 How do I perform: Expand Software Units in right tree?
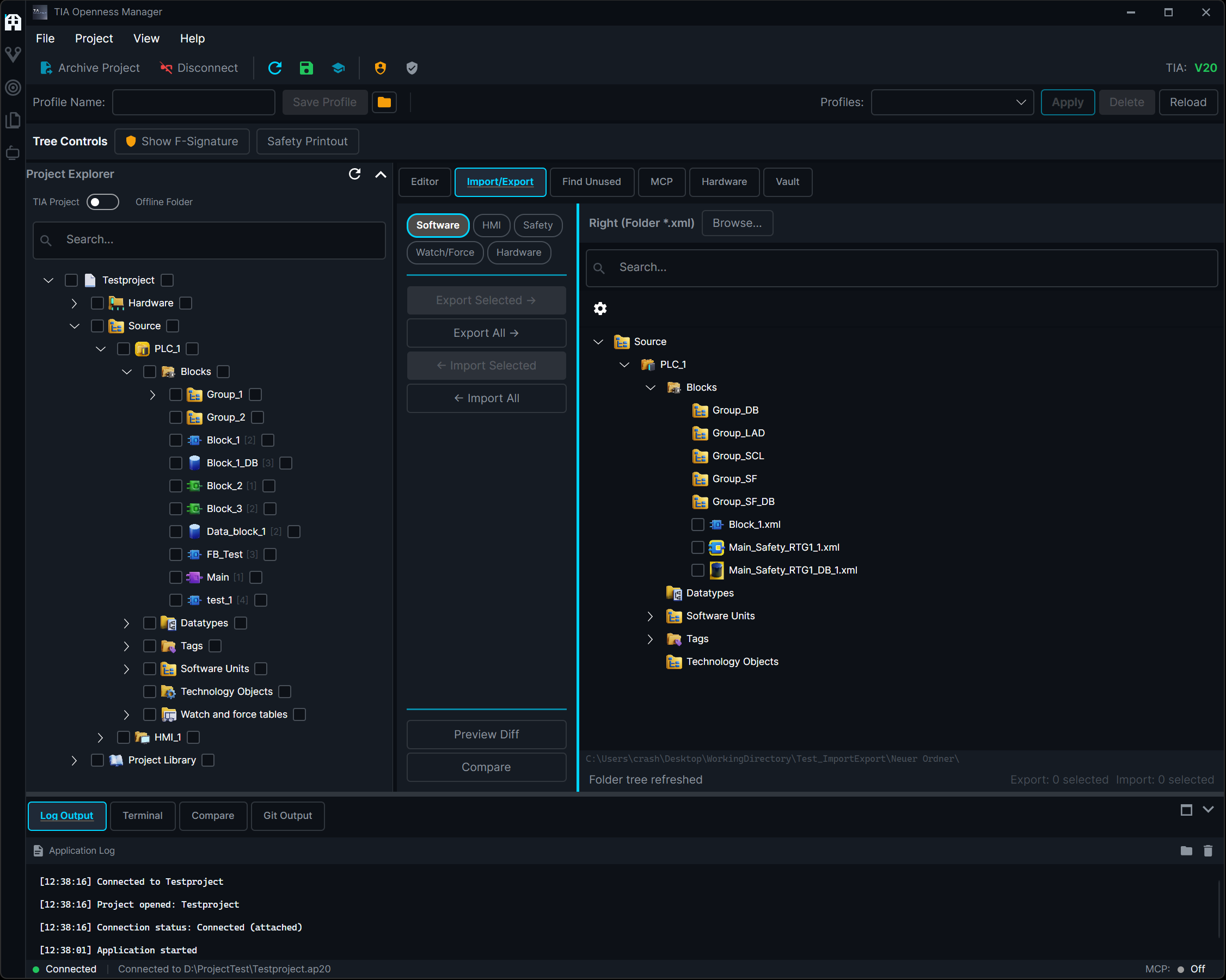(x=650, y=616)
